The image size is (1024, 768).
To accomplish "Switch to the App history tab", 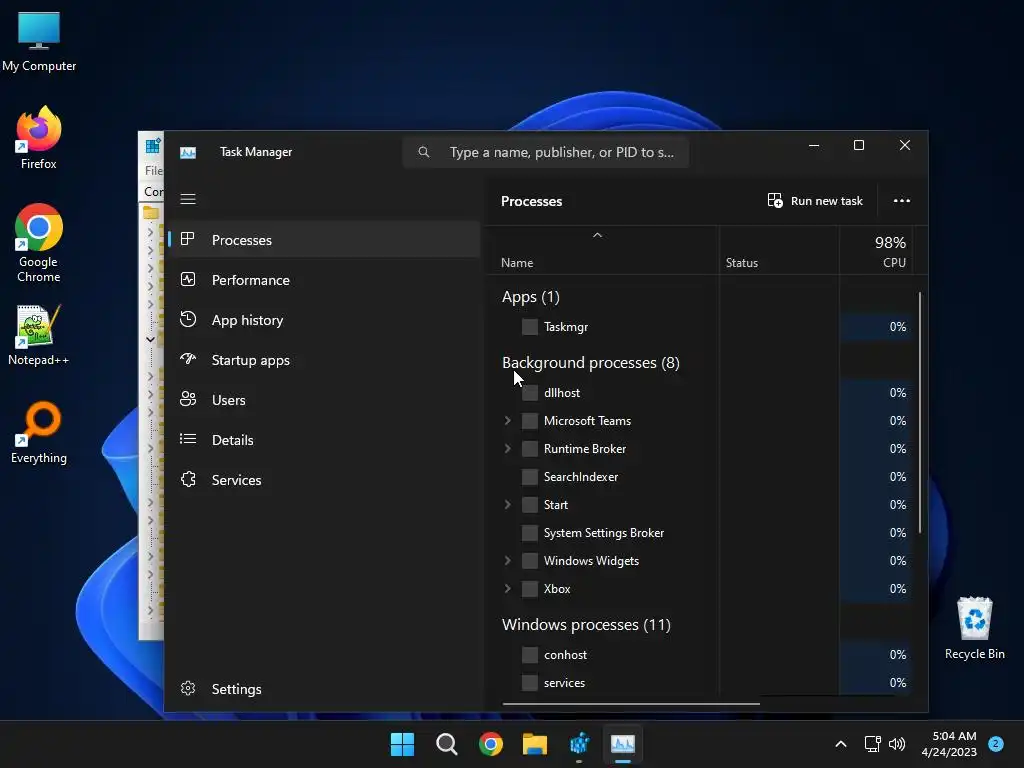I will point(323,320).
